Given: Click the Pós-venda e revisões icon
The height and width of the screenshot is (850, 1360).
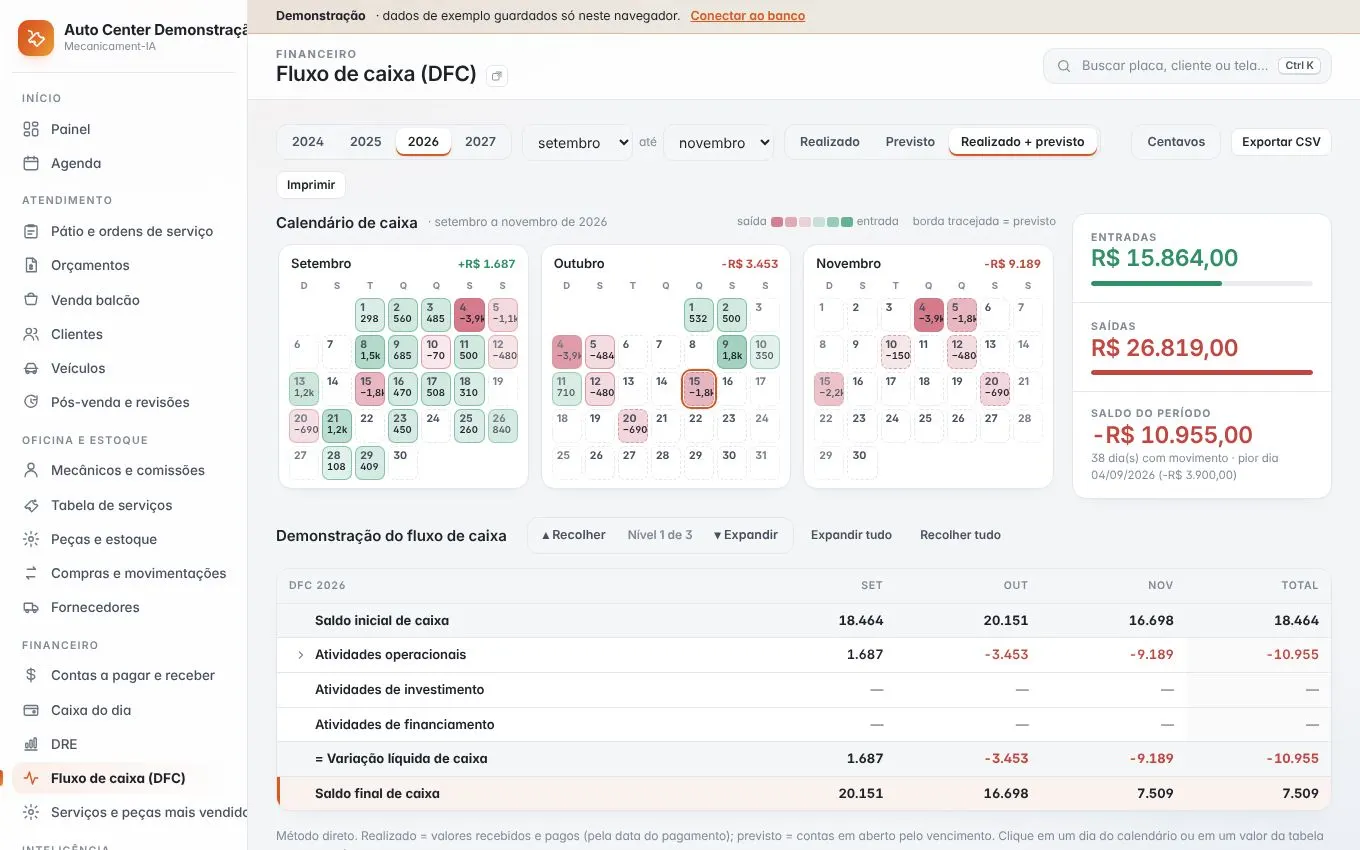Looking at the screenshot, I should 31,402.
